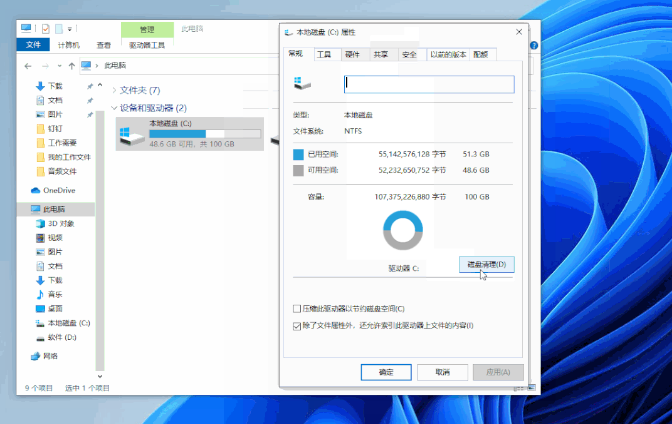Select the 软件 (D:) drive icon in sidebar

pyautogui.click(x=40, y=338)
